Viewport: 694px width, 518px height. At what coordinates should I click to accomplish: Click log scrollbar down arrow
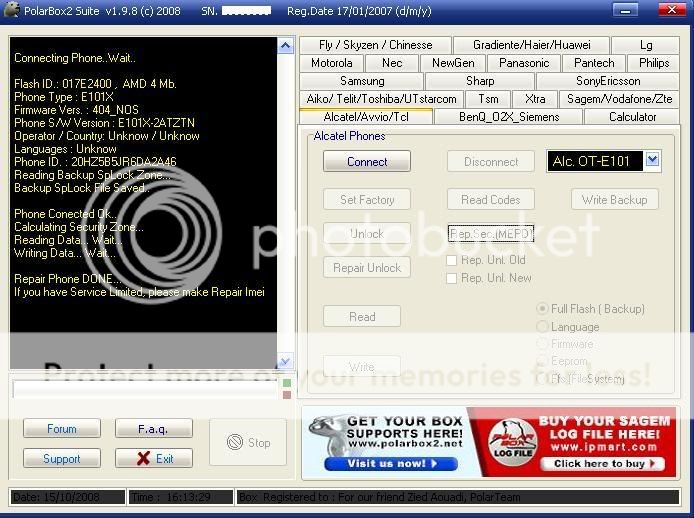point(286,361)
